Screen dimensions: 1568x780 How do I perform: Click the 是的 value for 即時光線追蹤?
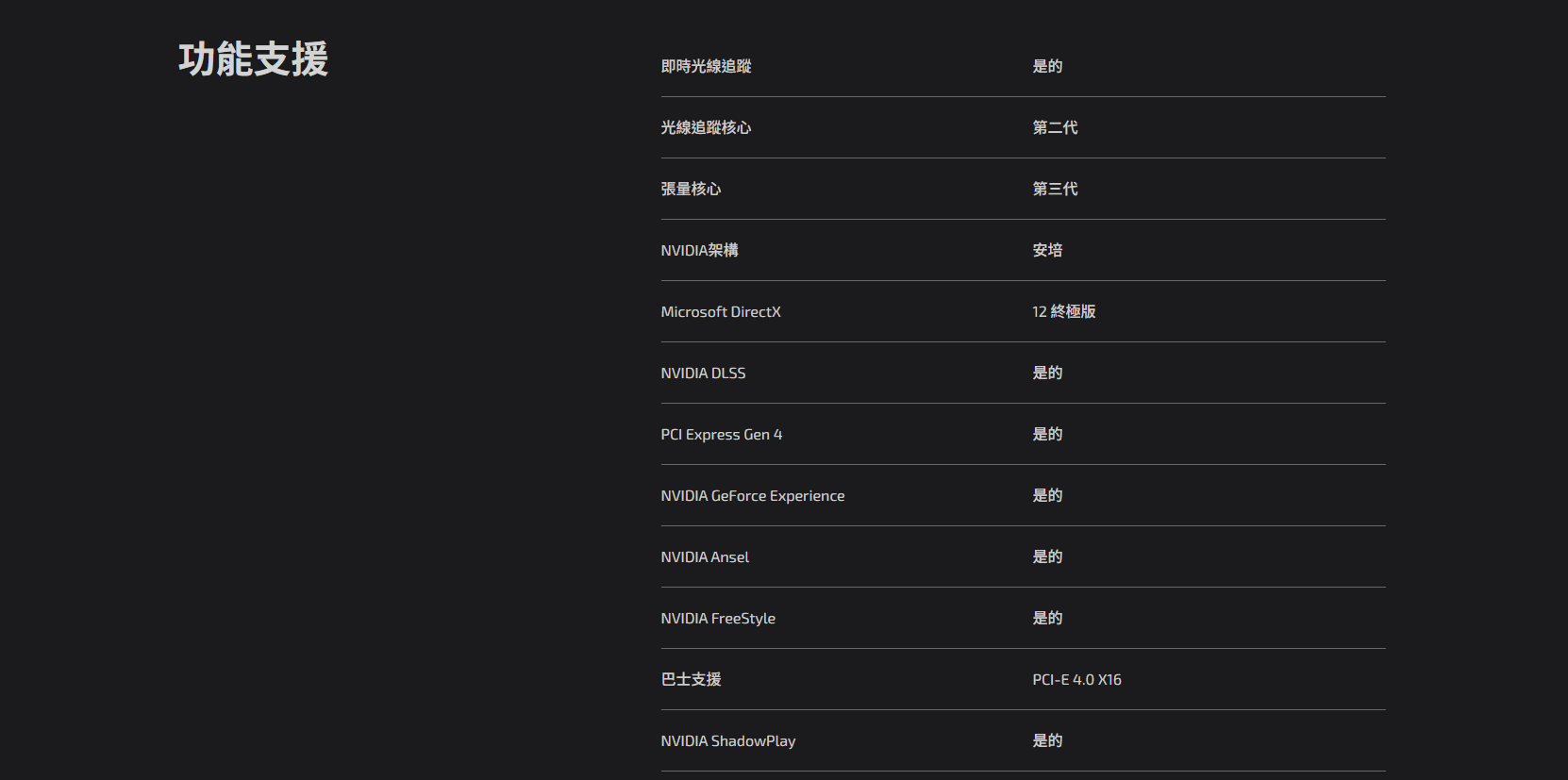click(1047, 66)
